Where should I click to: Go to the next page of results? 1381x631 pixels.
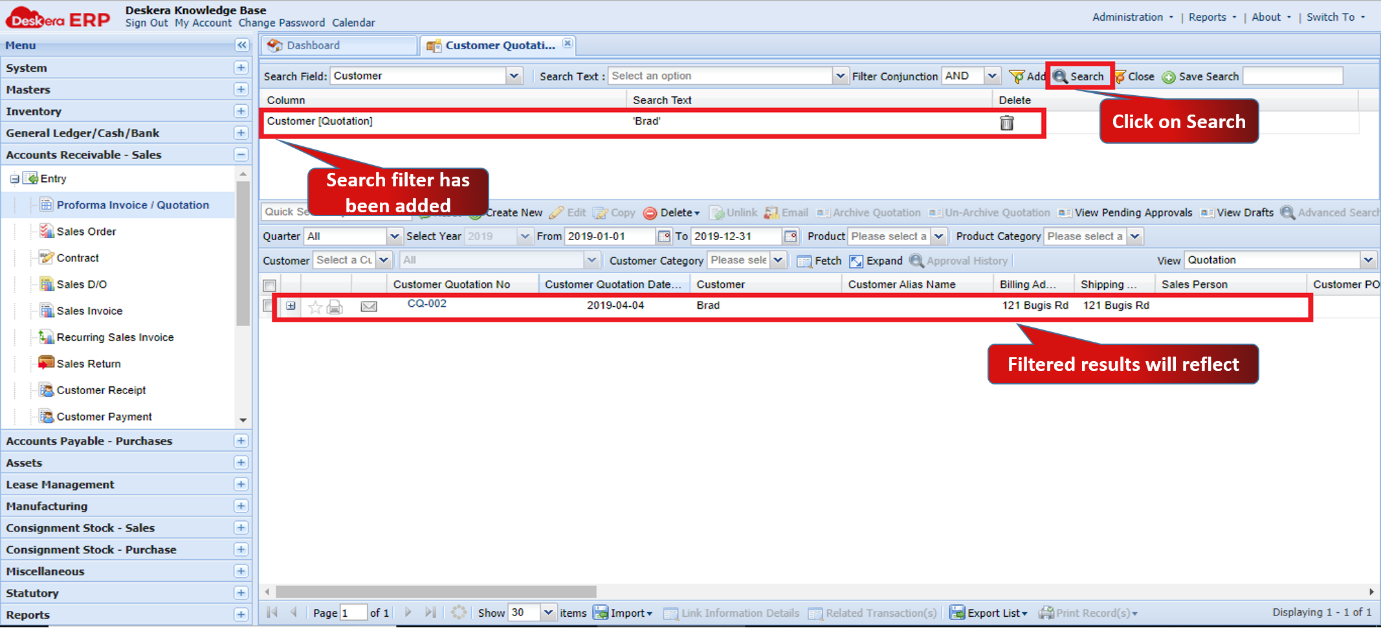pyautogui.click(x=407, y=612)
